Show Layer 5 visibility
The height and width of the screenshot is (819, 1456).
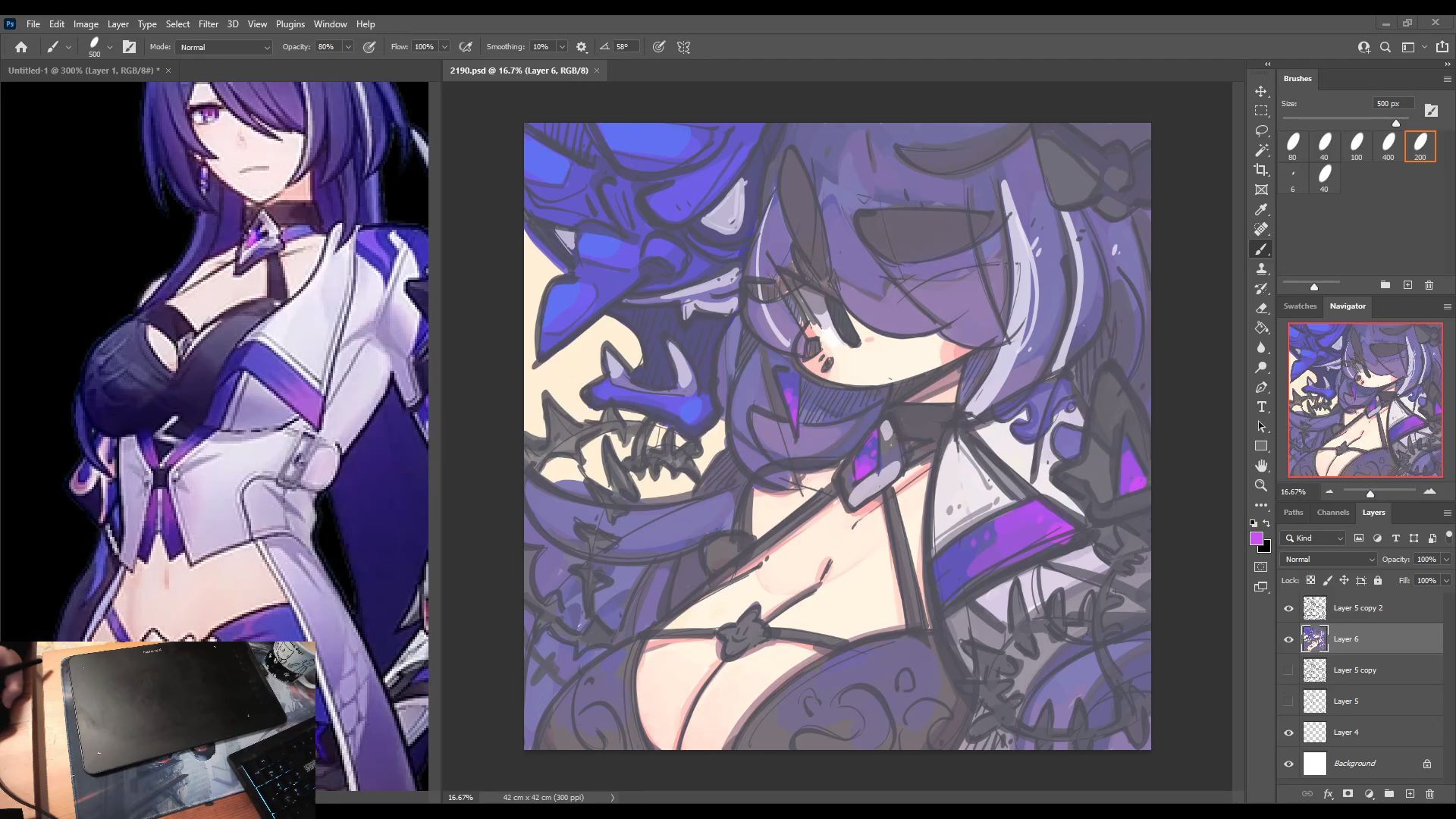click(1288, 701)
